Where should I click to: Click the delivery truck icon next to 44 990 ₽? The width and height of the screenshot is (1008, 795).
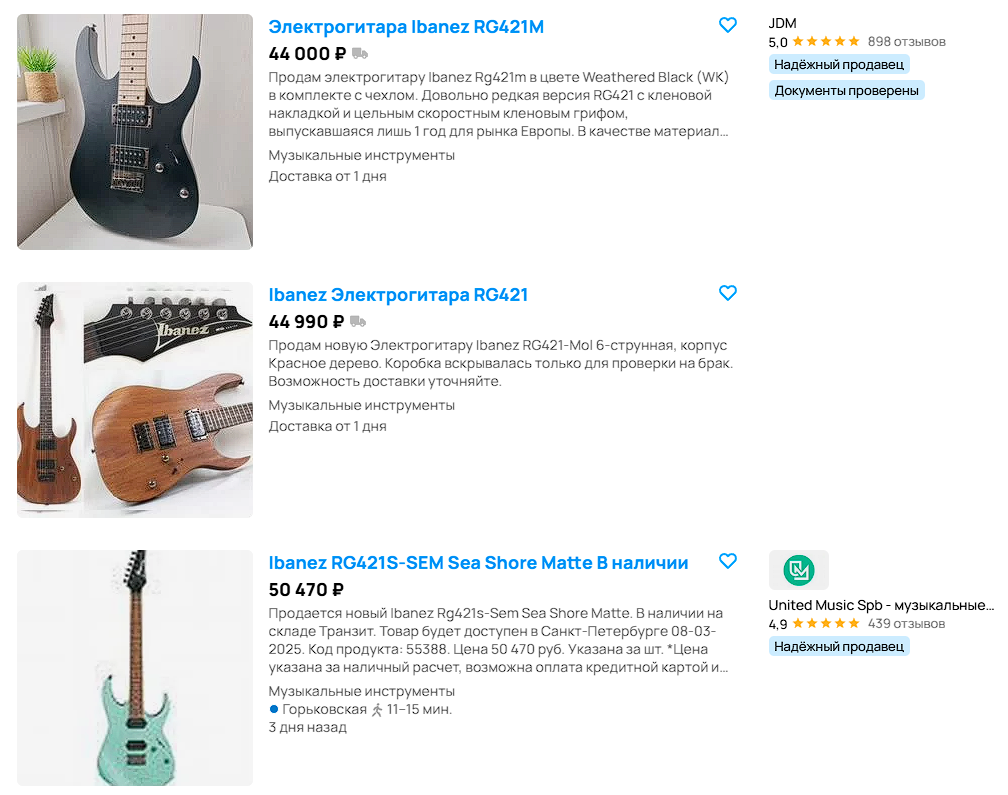pos(358,321)
